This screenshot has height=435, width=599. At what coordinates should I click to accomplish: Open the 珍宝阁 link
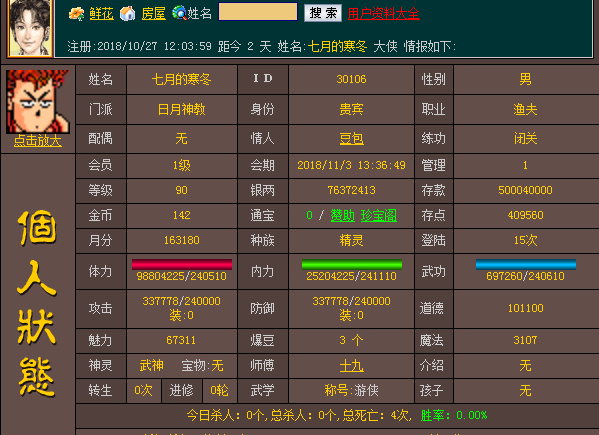[x=379, y=215]
